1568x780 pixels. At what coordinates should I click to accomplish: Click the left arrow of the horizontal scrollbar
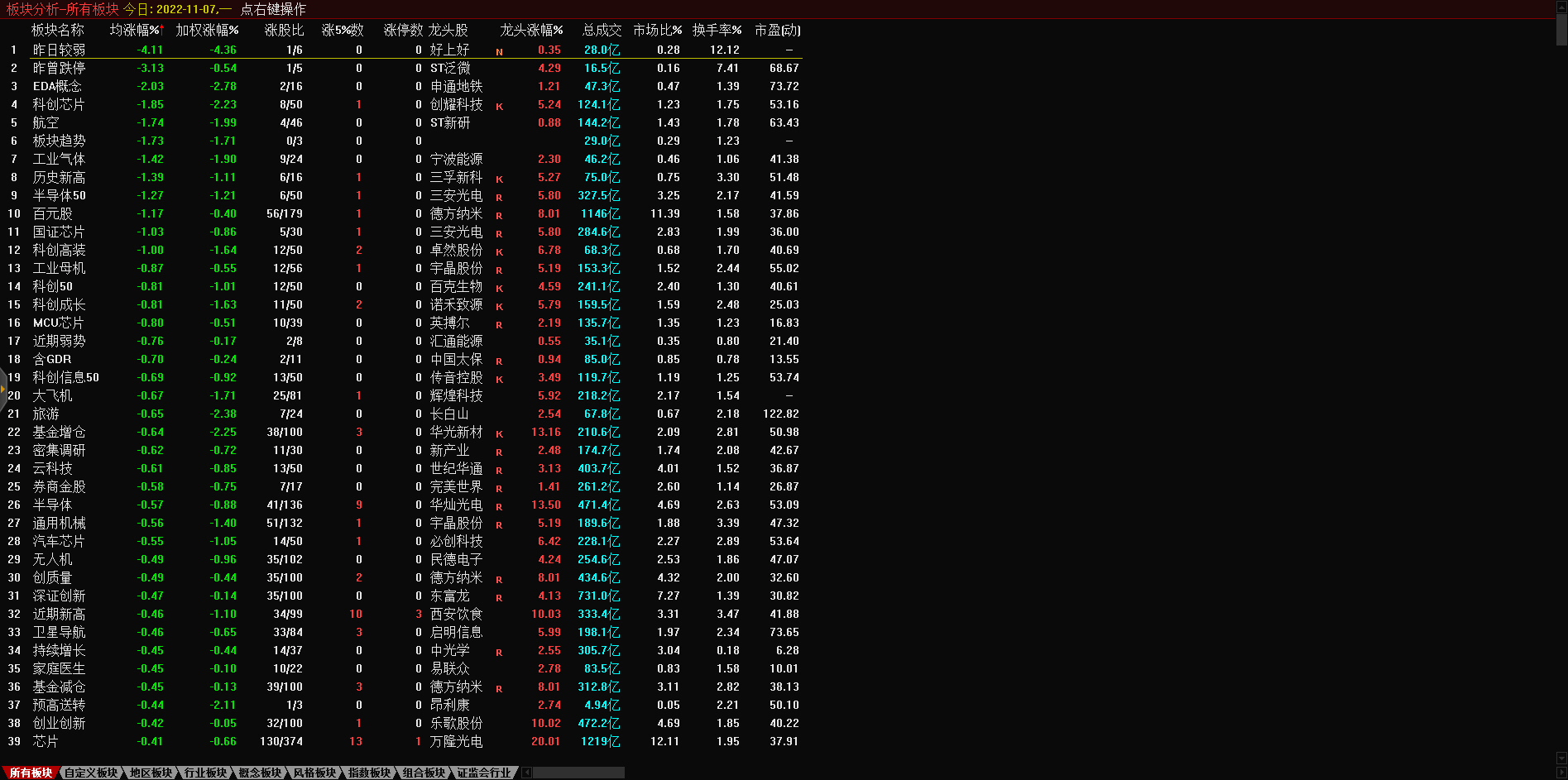527,773
